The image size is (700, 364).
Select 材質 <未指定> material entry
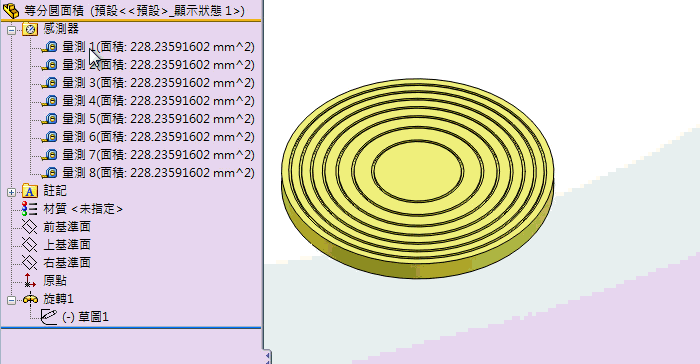pos(83,209)
